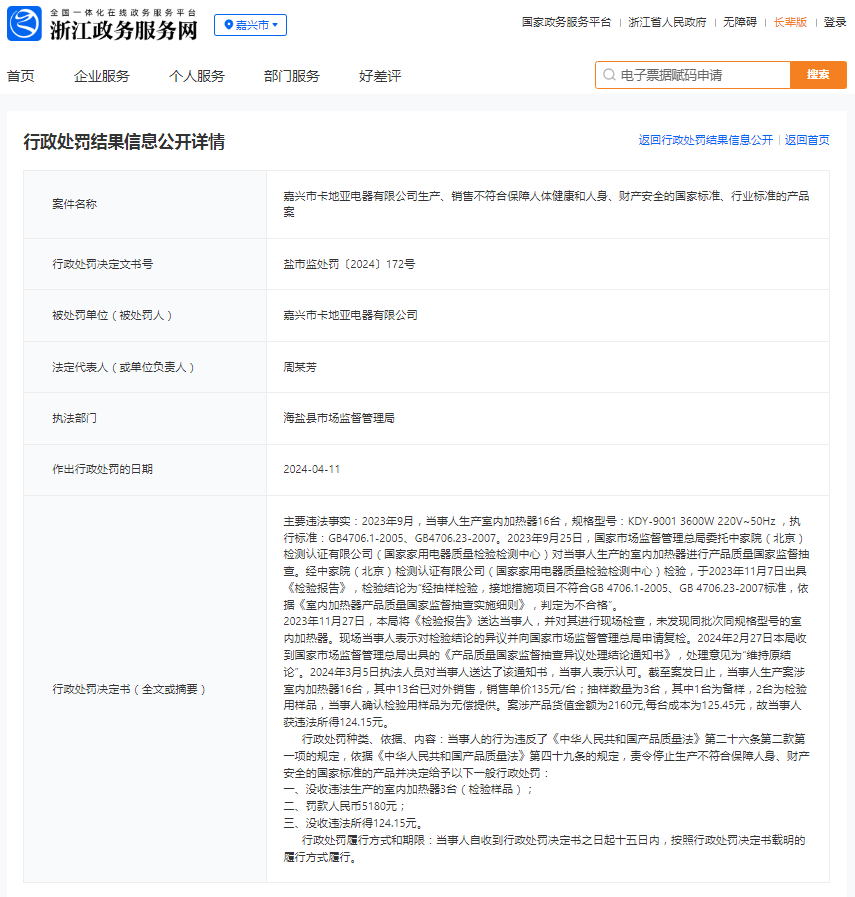Click the penalized unit value 嘉兴市卡地亚电器有限公司
This screenshot has height=897, width=855.
point(351,316)
